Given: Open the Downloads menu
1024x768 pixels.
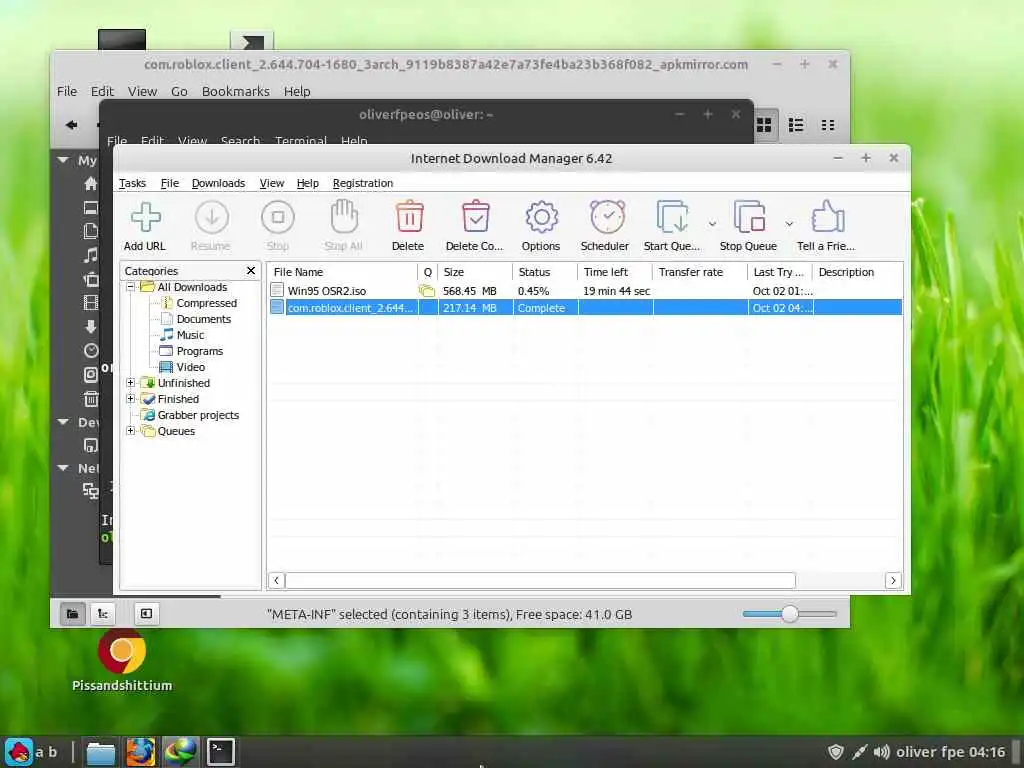Looking at the screenshot, I should coord(218,183).
